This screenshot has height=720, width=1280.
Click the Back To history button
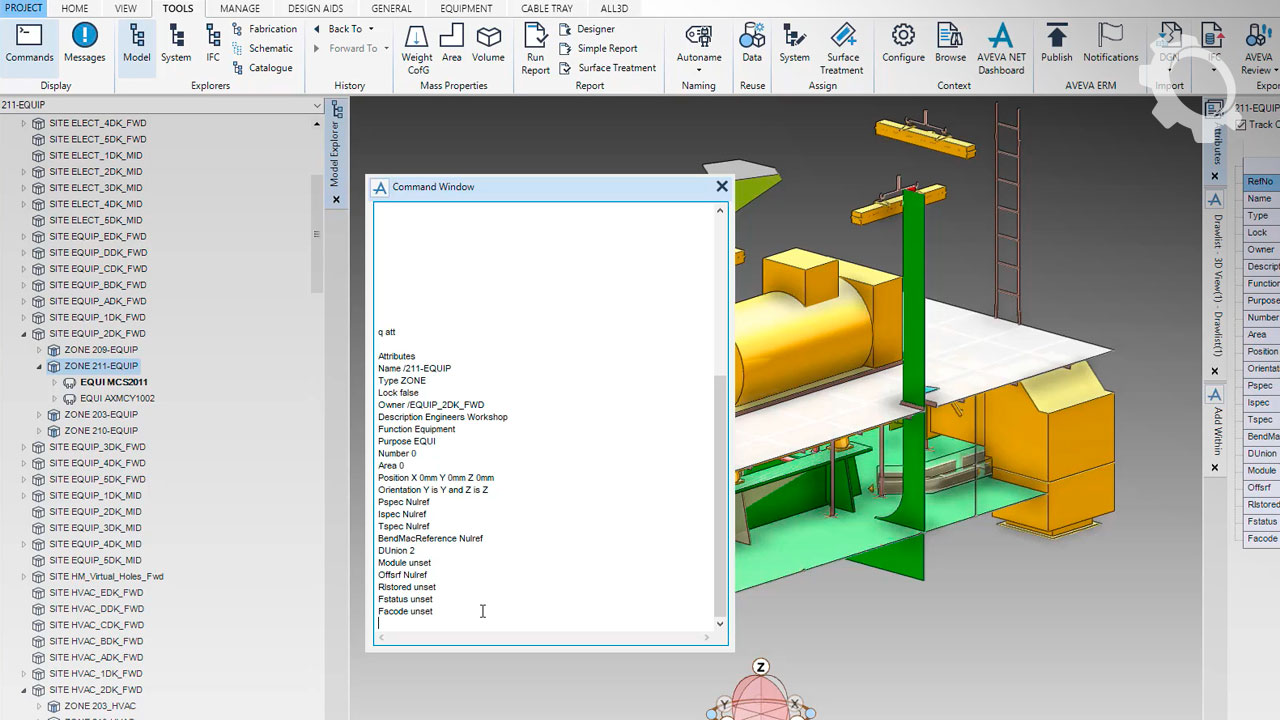(345, 29)
